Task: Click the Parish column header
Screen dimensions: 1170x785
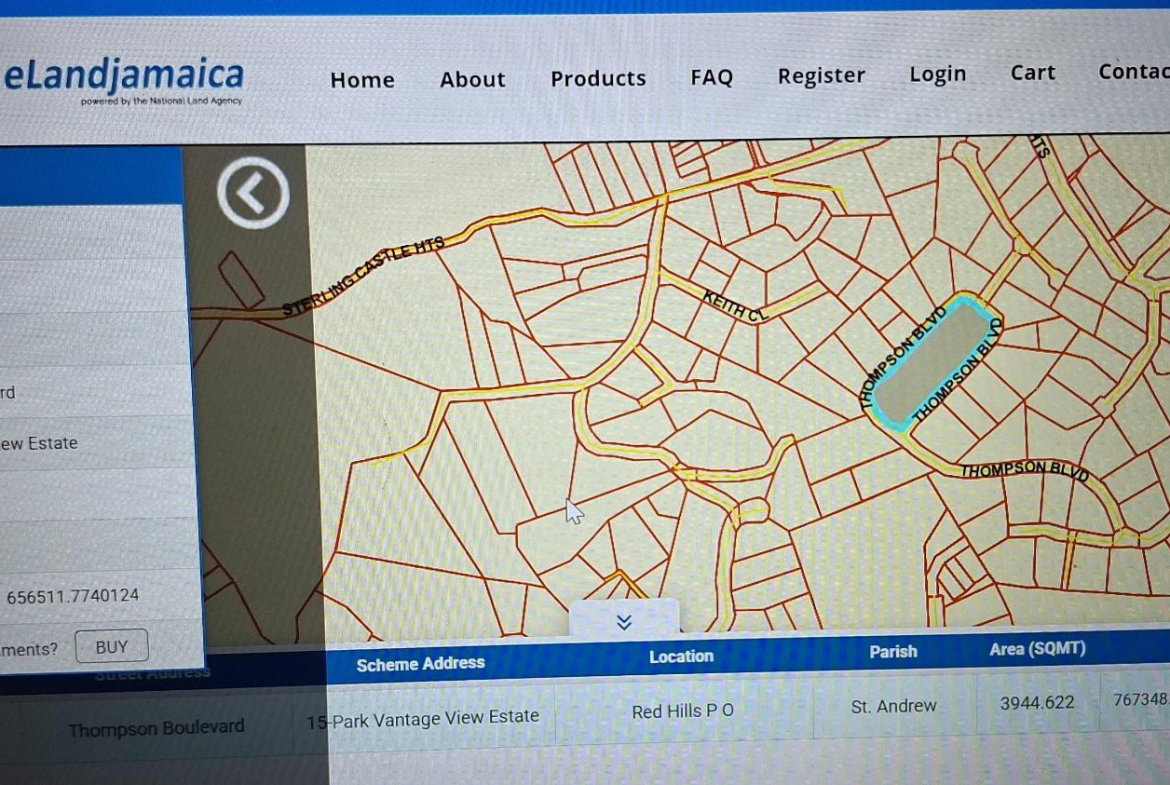Action: point(893,652)
